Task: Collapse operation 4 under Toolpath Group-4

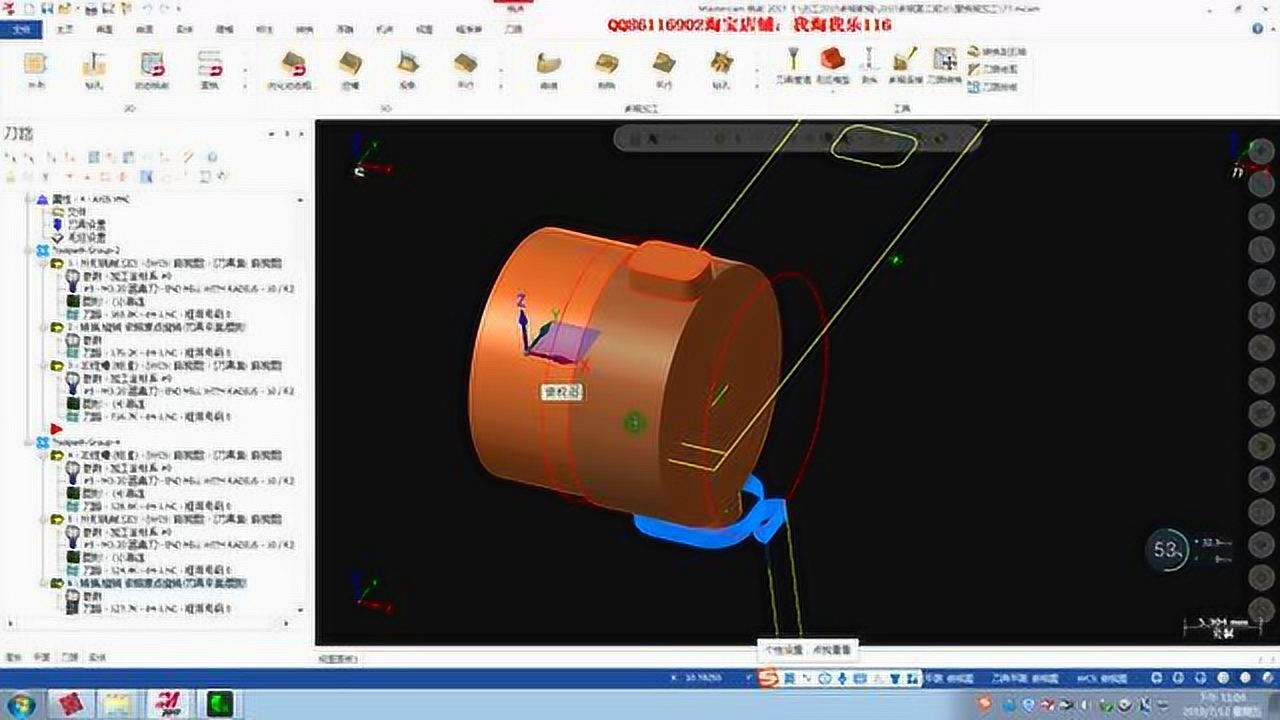Action: point(43,455)
